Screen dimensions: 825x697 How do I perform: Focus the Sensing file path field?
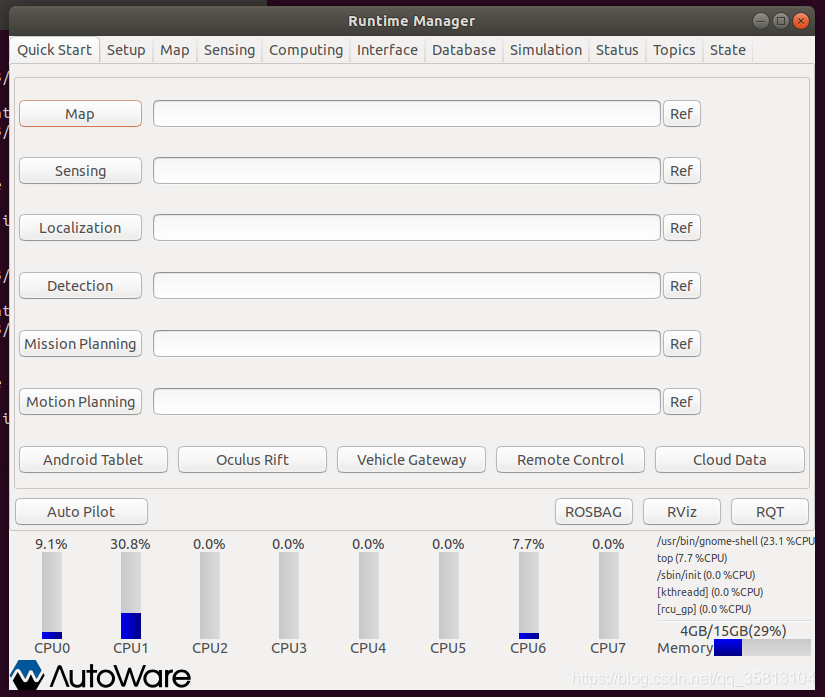coord(407,170)
